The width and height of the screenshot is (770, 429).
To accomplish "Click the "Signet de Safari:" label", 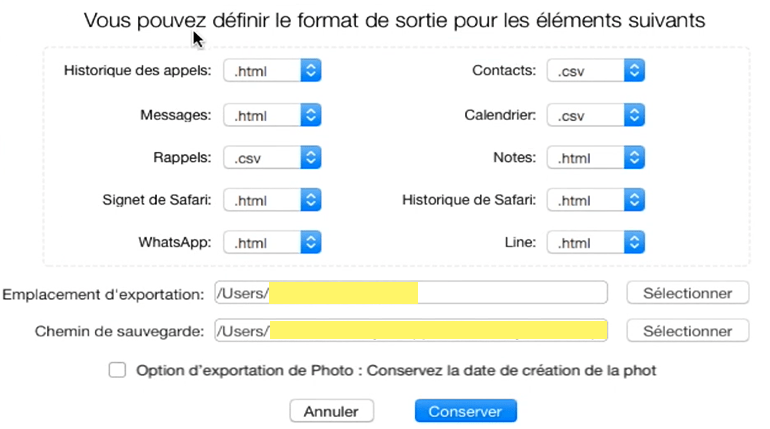I will click(x=157, y=200).
